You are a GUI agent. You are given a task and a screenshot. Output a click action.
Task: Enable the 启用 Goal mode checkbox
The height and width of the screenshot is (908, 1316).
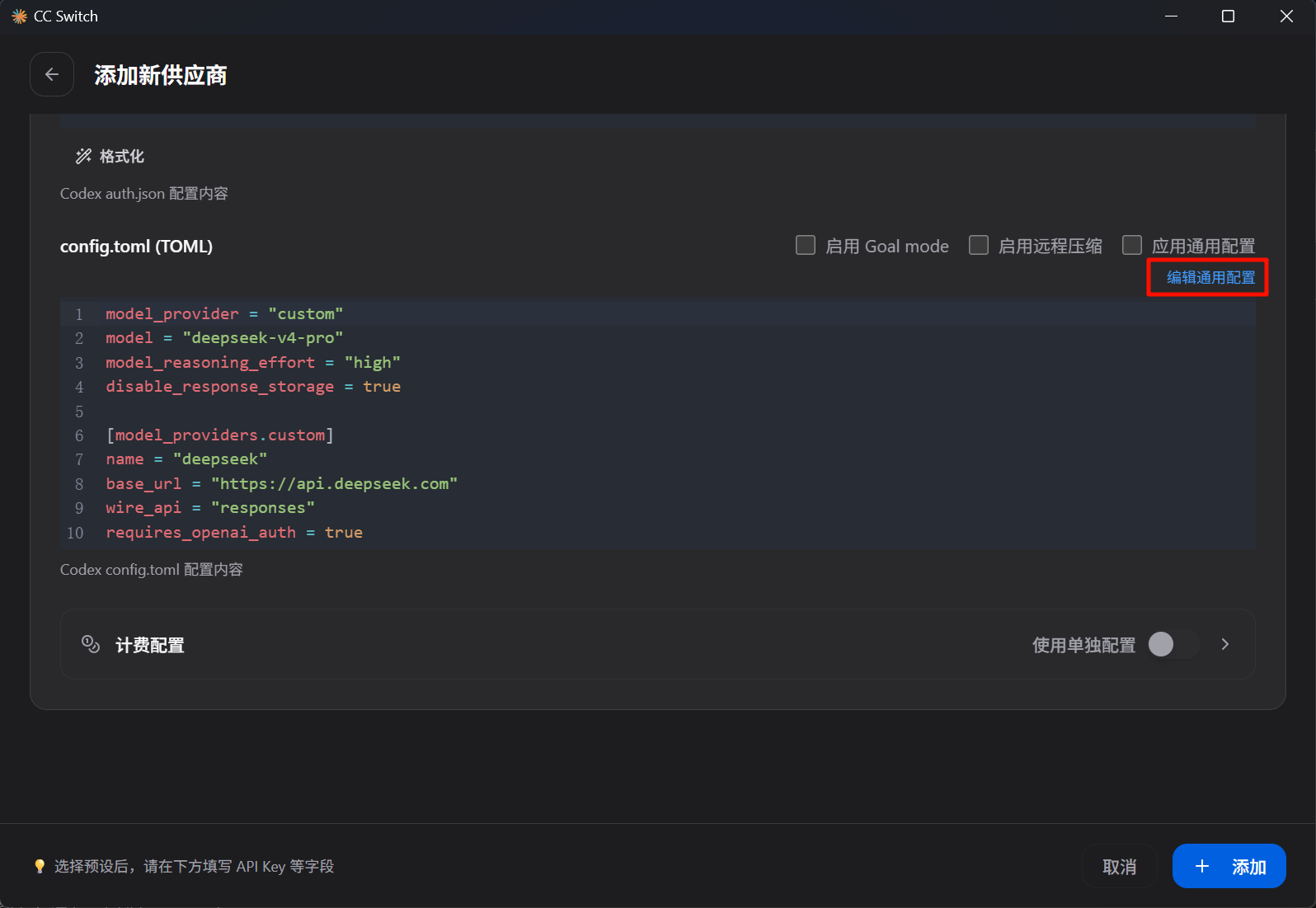click(806, 245)
